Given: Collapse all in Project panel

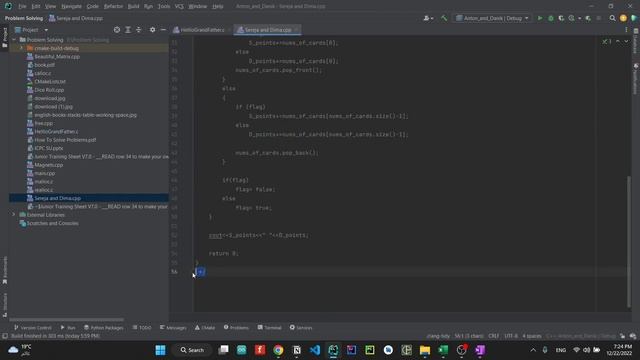Looking at the screenshot, I should (138, 30).
